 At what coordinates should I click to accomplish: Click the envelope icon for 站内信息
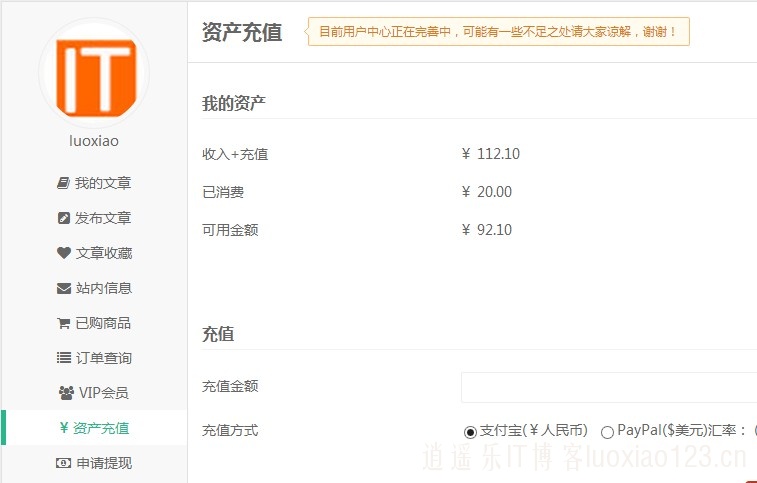click(x=64, y=288)
